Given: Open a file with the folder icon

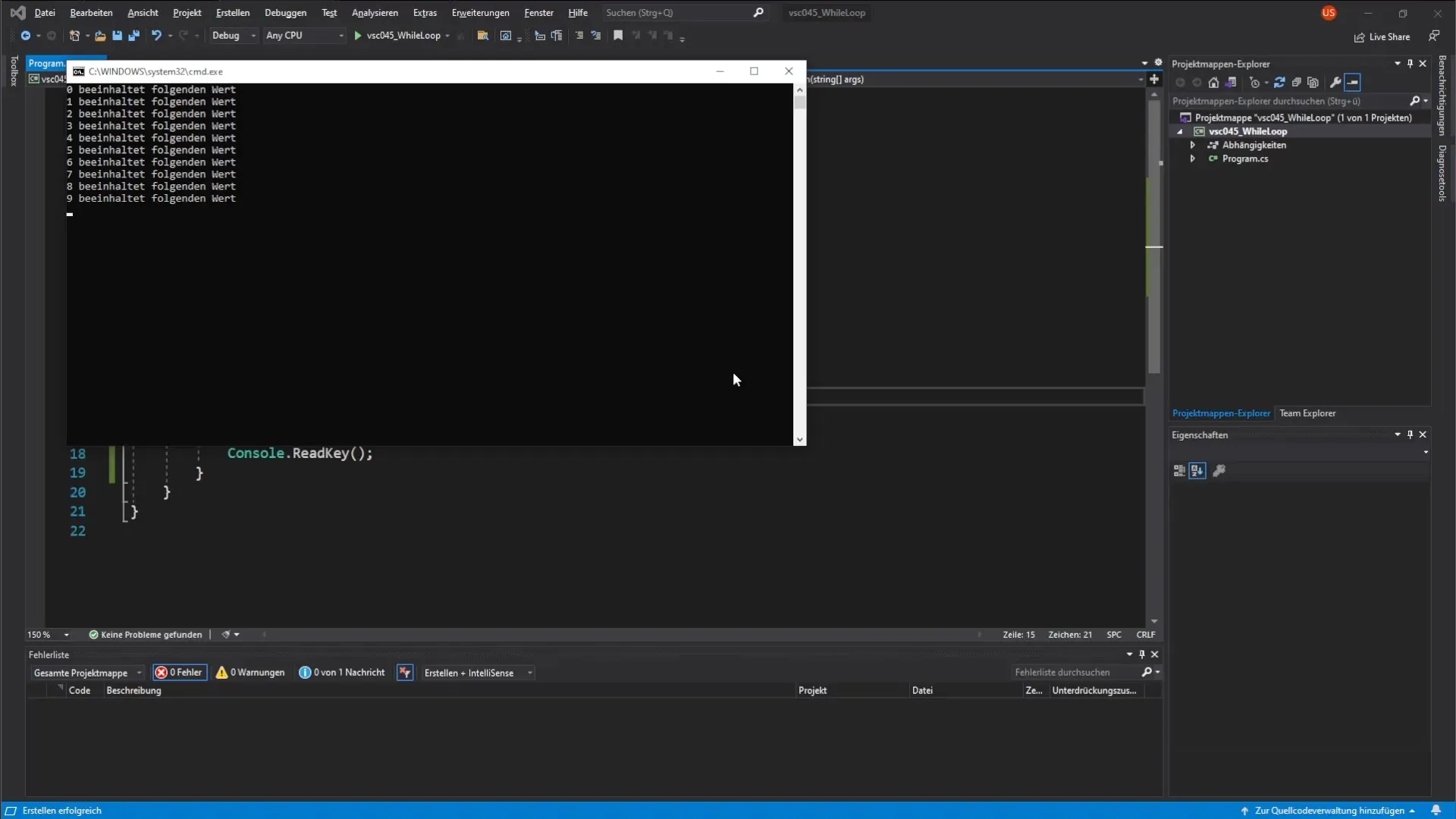Looking at the screenshot, I should 100,36.
